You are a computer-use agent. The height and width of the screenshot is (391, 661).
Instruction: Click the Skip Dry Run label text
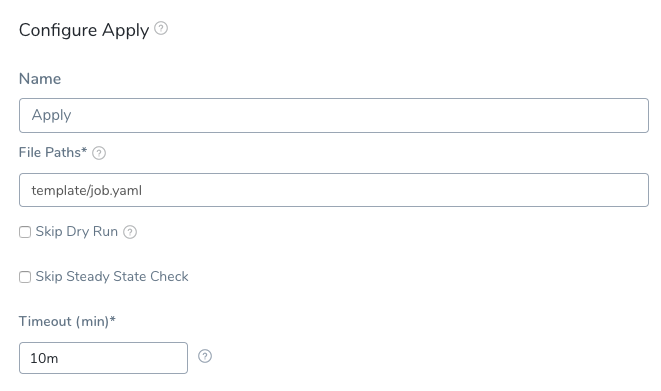point(76,232)
